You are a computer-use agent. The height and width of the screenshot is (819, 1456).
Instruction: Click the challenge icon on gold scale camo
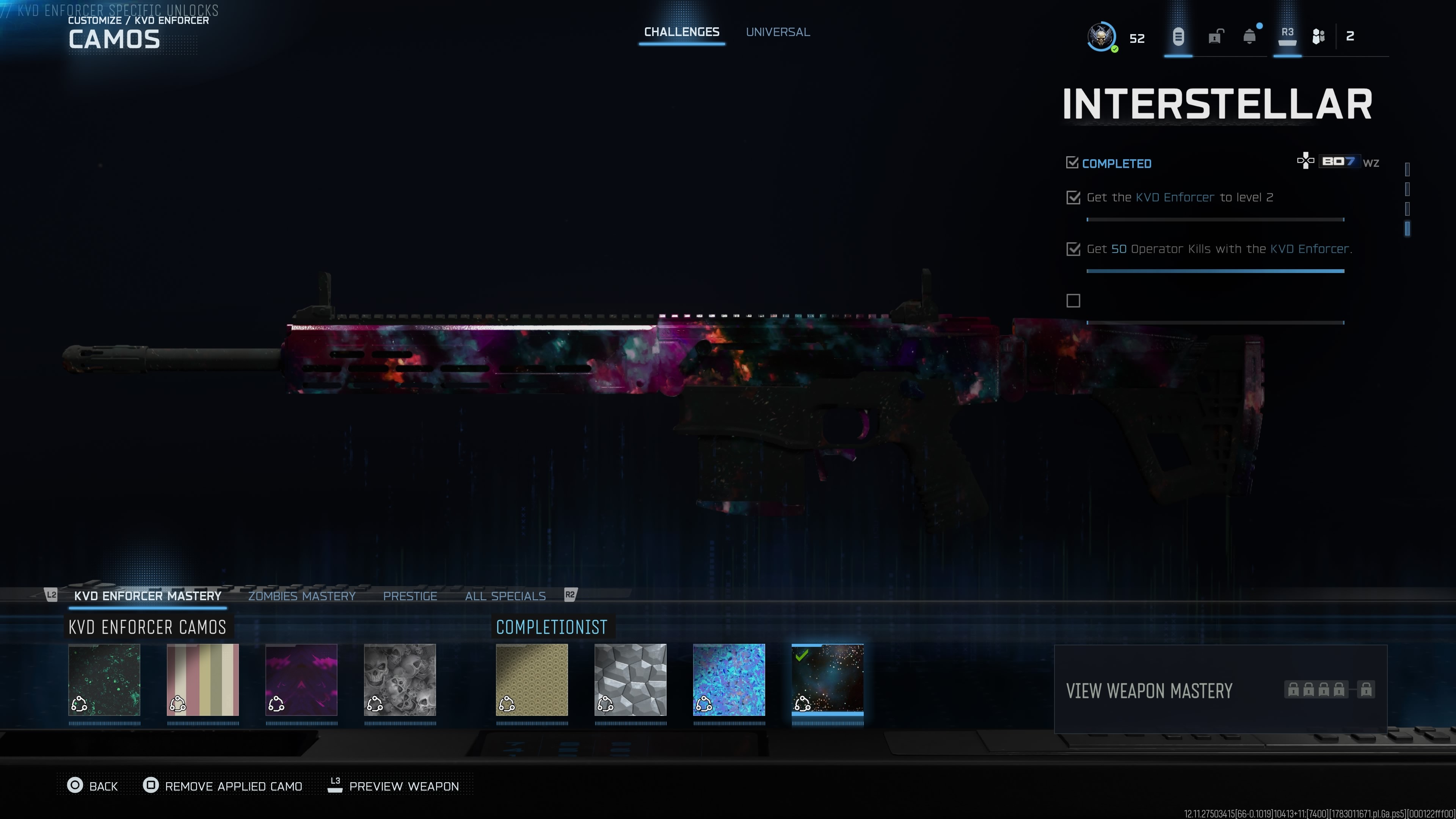coord(507,704)
